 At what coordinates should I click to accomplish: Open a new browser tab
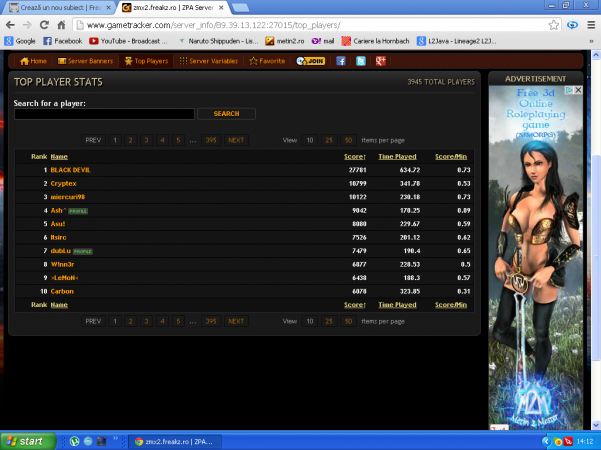pyautogui.click(x=241, y=7)
